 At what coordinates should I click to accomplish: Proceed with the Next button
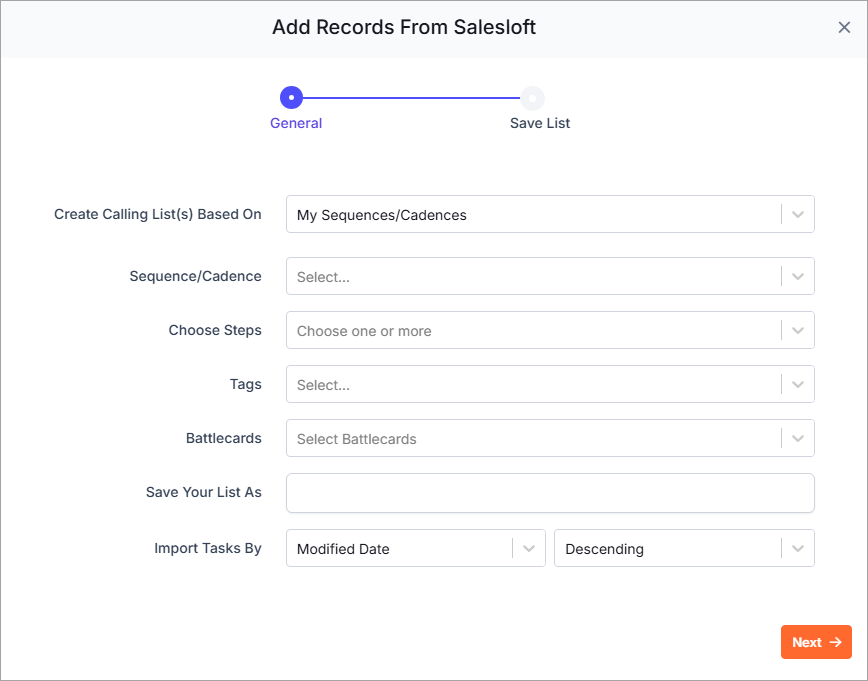coord(816,642)
